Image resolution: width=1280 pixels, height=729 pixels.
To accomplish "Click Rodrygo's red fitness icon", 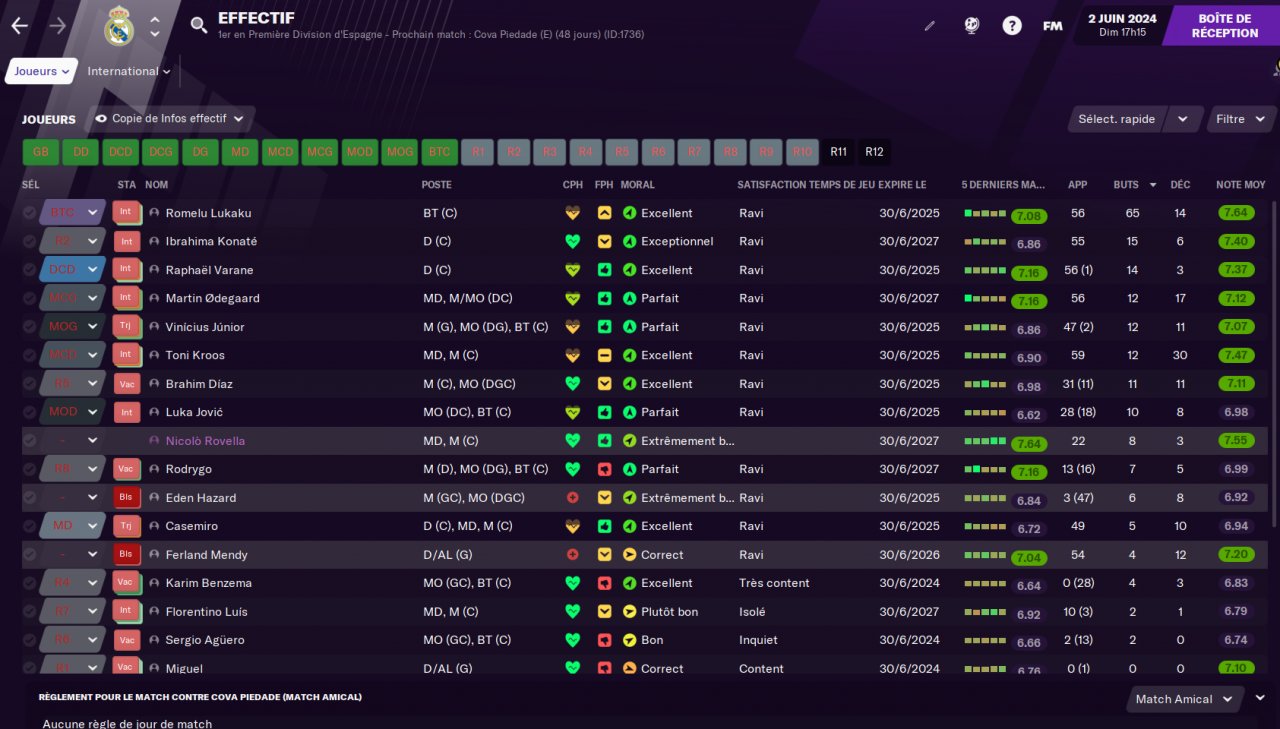I will point(604,469).
